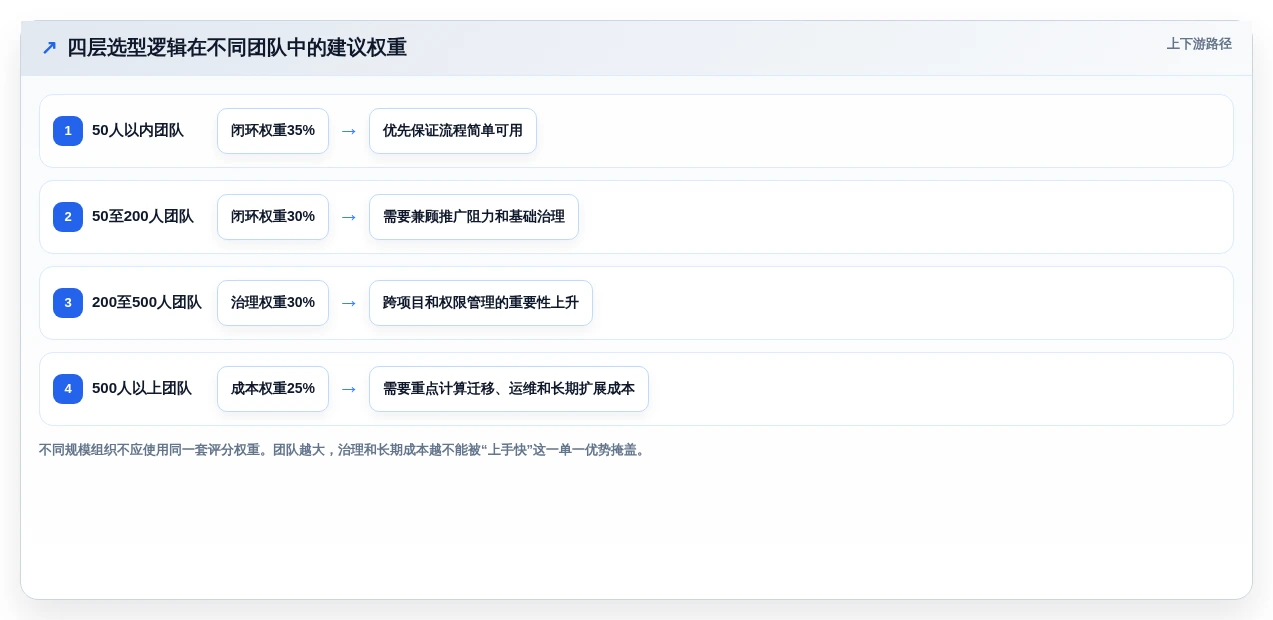Click the 需要重点计算迁移、运维和长期扩展成本 chip
Screen dimensions: 1273x620
509,389
